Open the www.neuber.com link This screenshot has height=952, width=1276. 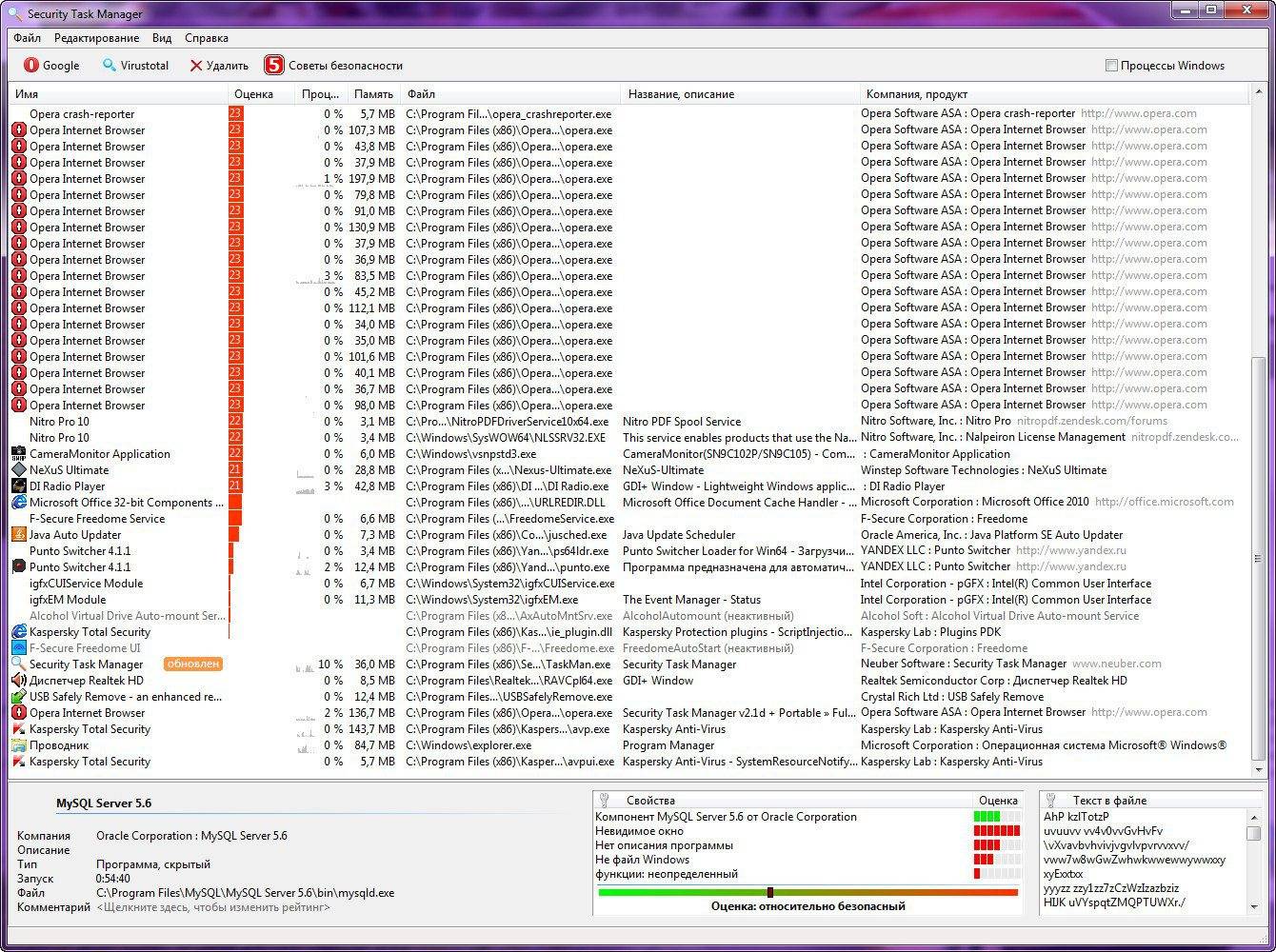[1117, 664]
